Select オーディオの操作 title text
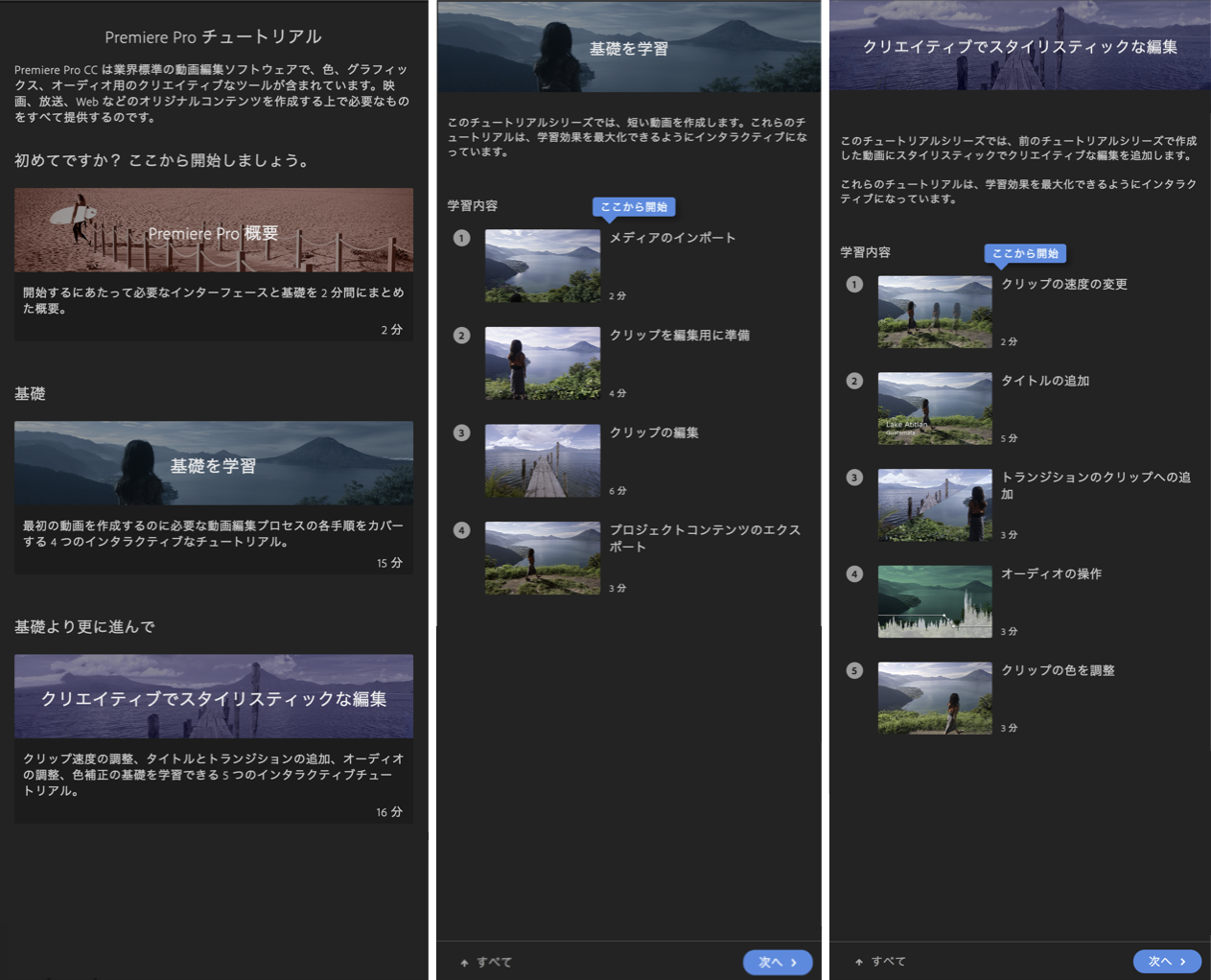 pyautogui.click(x=1052, y=573)
